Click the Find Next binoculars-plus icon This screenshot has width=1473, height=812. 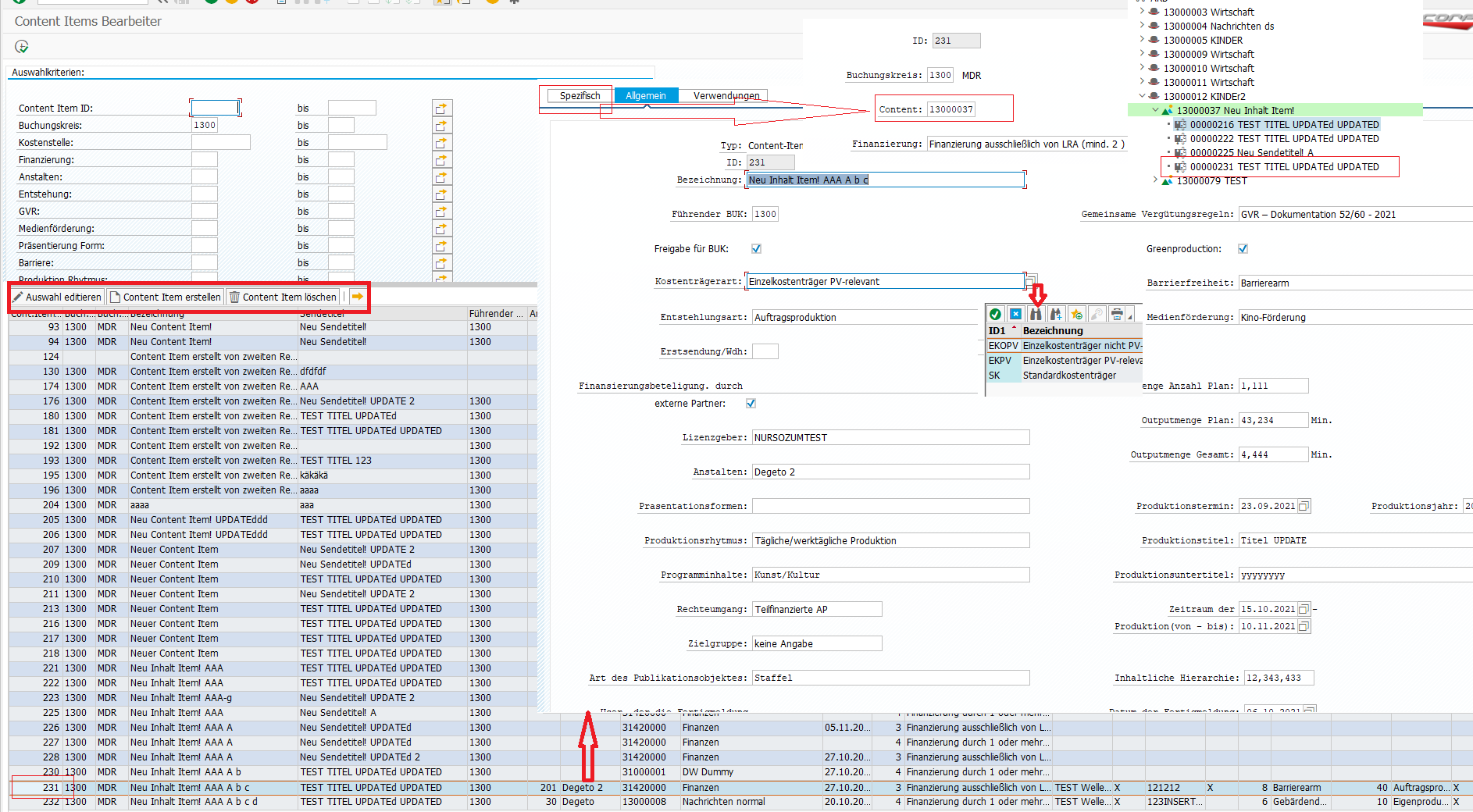pyautogui.click(x=1056, y=314)
